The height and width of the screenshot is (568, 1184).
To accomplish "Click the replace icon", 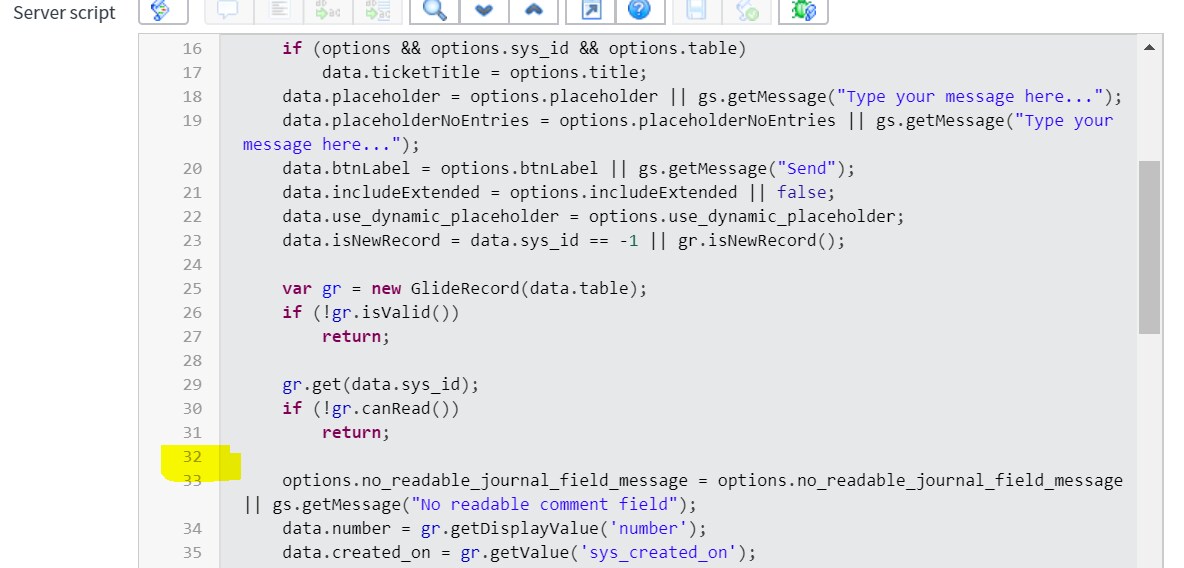I will click(x=328, y=10).
